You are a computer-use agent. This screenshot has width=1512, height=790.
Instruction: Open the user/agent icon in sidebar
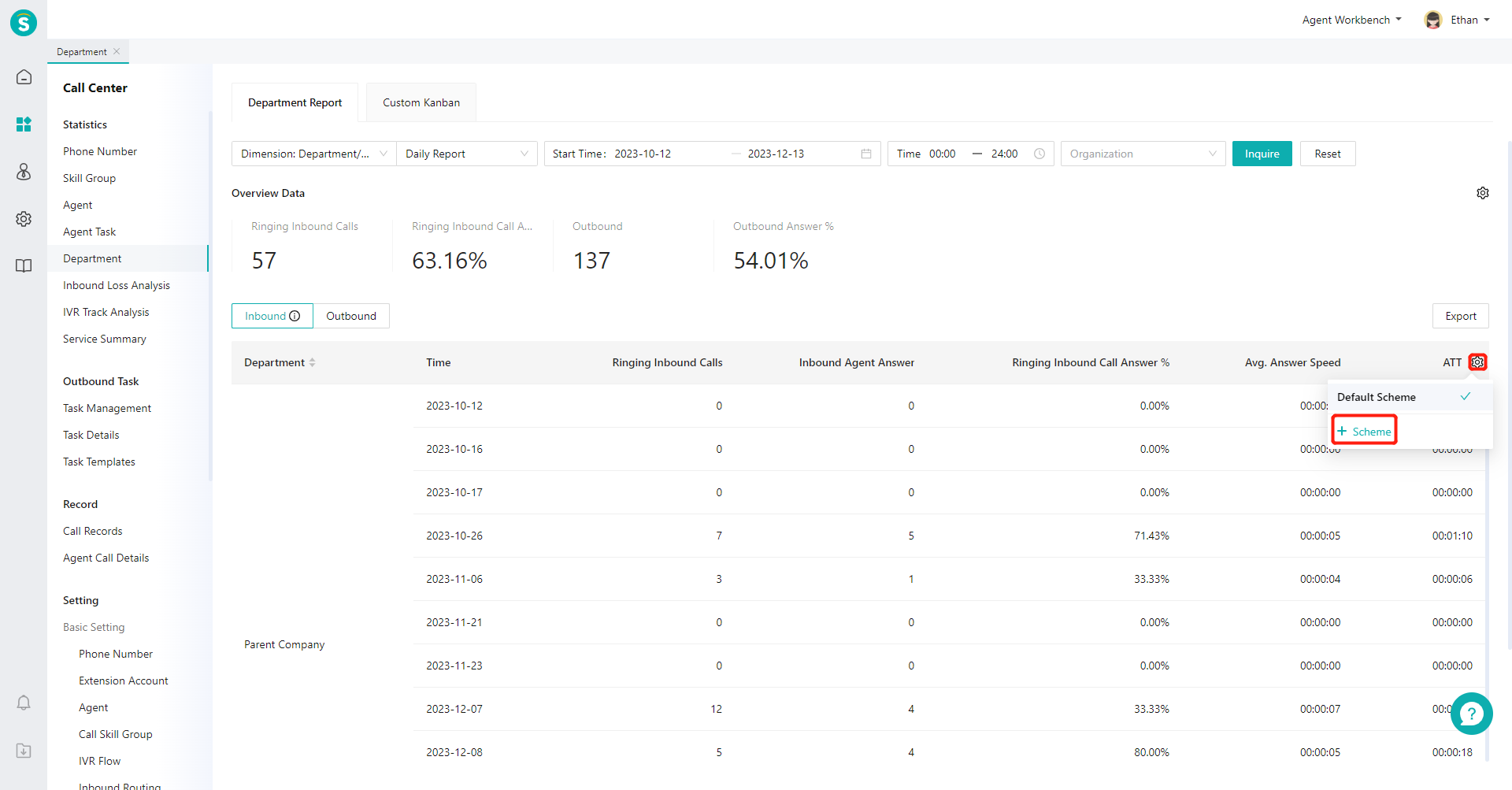coord(24,172)
